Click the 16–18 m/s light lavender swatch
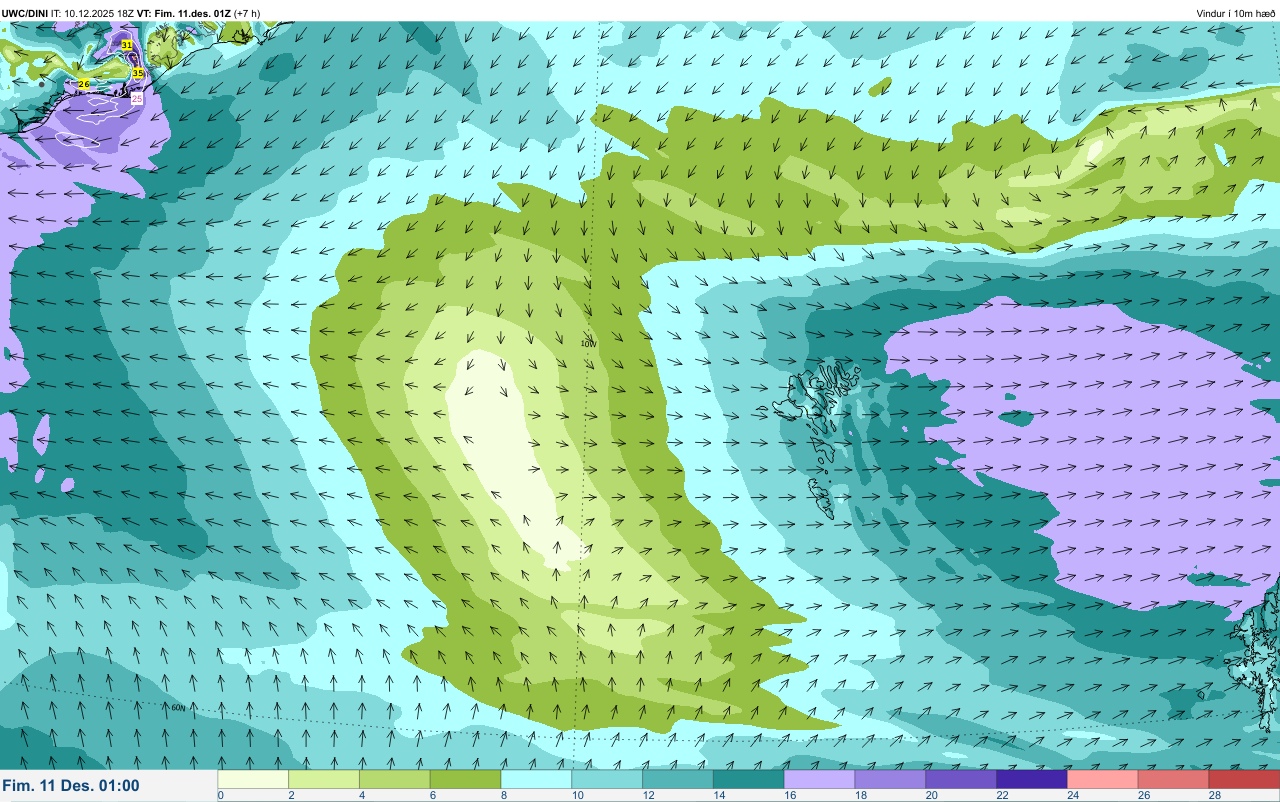The image size is (1280, 802). [820, 779]
